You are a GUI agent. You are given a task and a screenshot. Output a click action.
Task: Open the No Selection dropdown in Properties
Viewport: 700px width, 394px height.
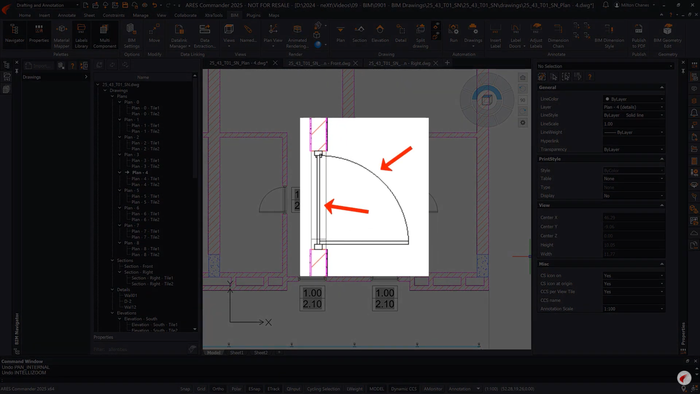click(605, 66)
